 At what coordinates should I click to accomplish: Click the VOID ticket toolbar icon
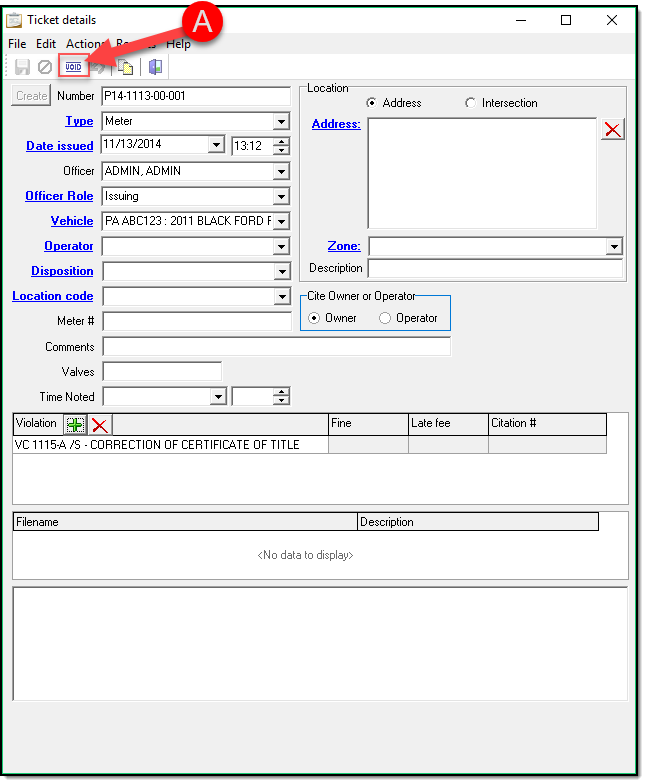(x=74, y=67)
